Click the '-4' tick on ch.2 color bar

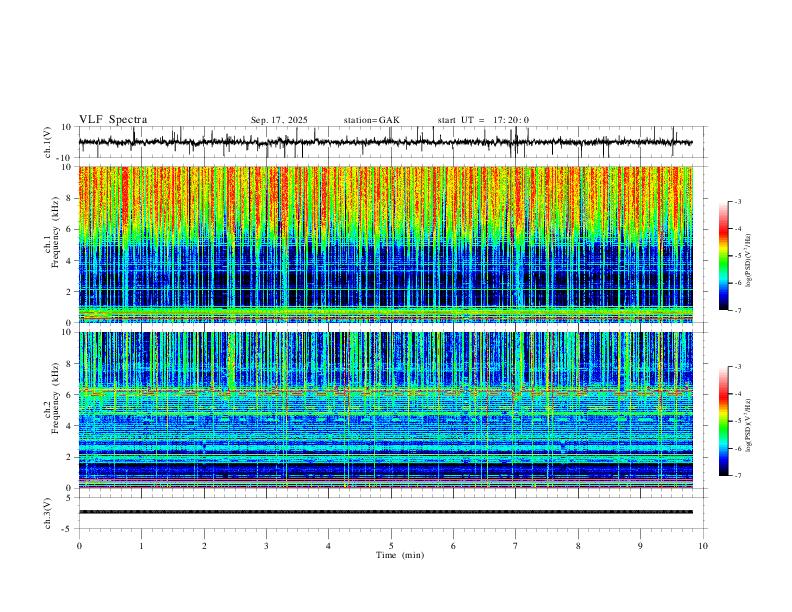737,394
